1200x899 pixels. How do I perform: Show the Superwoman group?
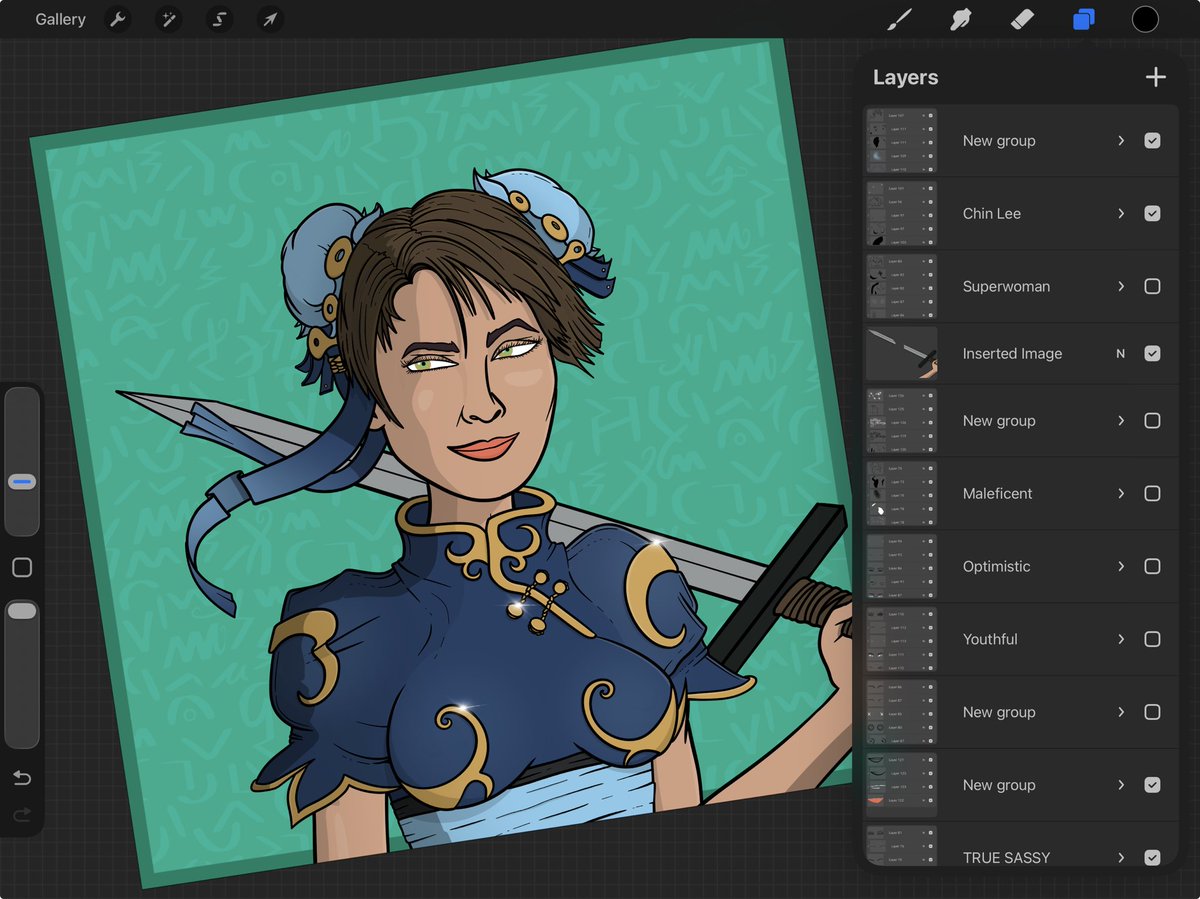(x=1152, y=286)
